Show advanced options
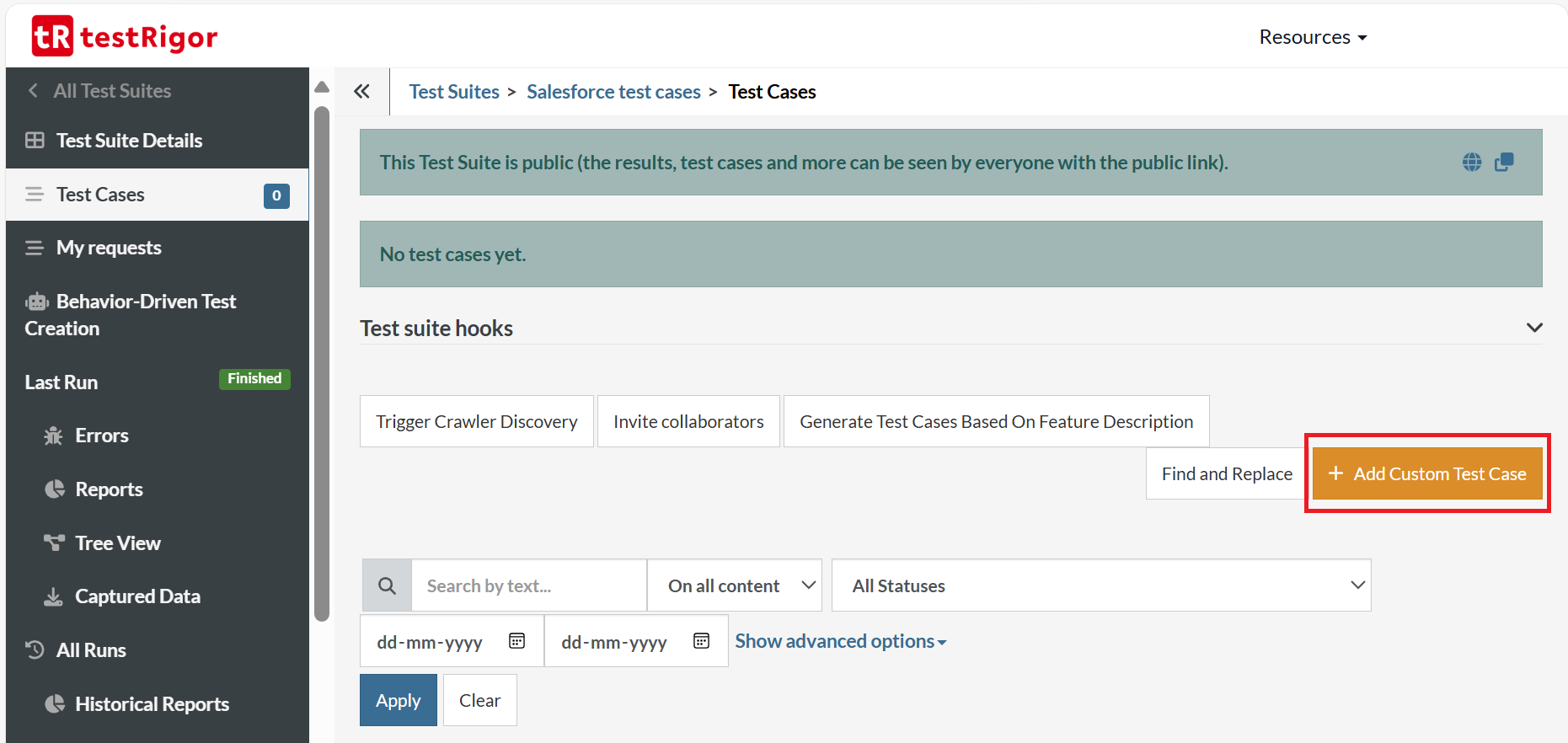1568x743 pixels. click(841, 641)
